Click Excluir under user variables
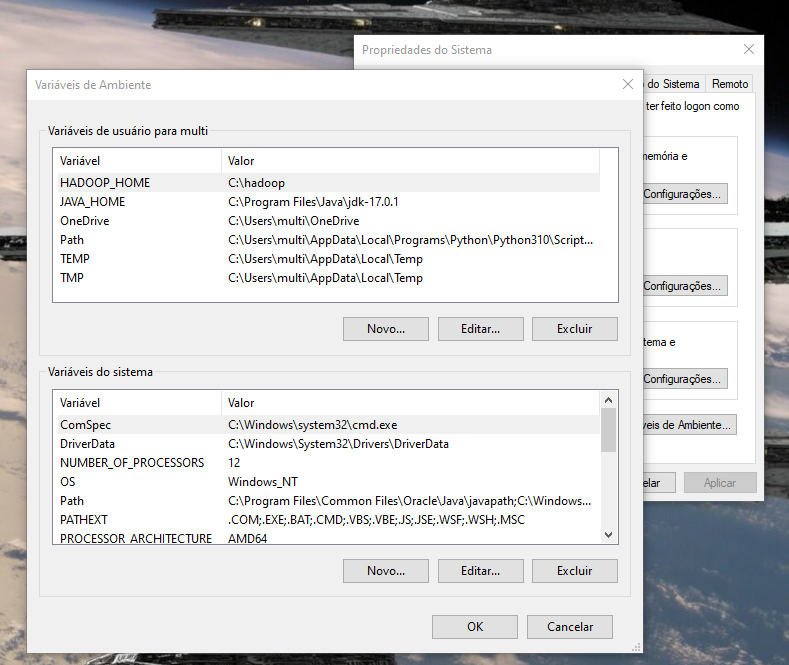Viewport: 789px width, 665px height. point(575,329)
